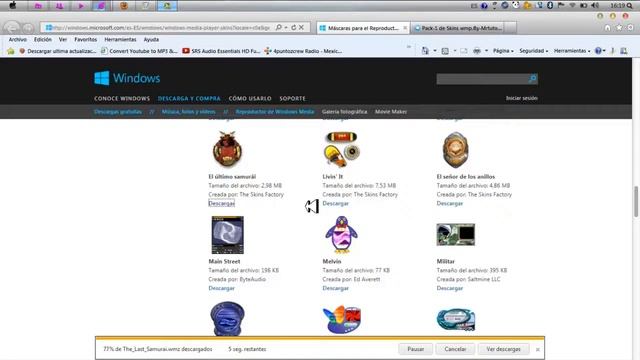
Task: Open CÓMO USARLO navigation item
Action: (x=250, y=98)
